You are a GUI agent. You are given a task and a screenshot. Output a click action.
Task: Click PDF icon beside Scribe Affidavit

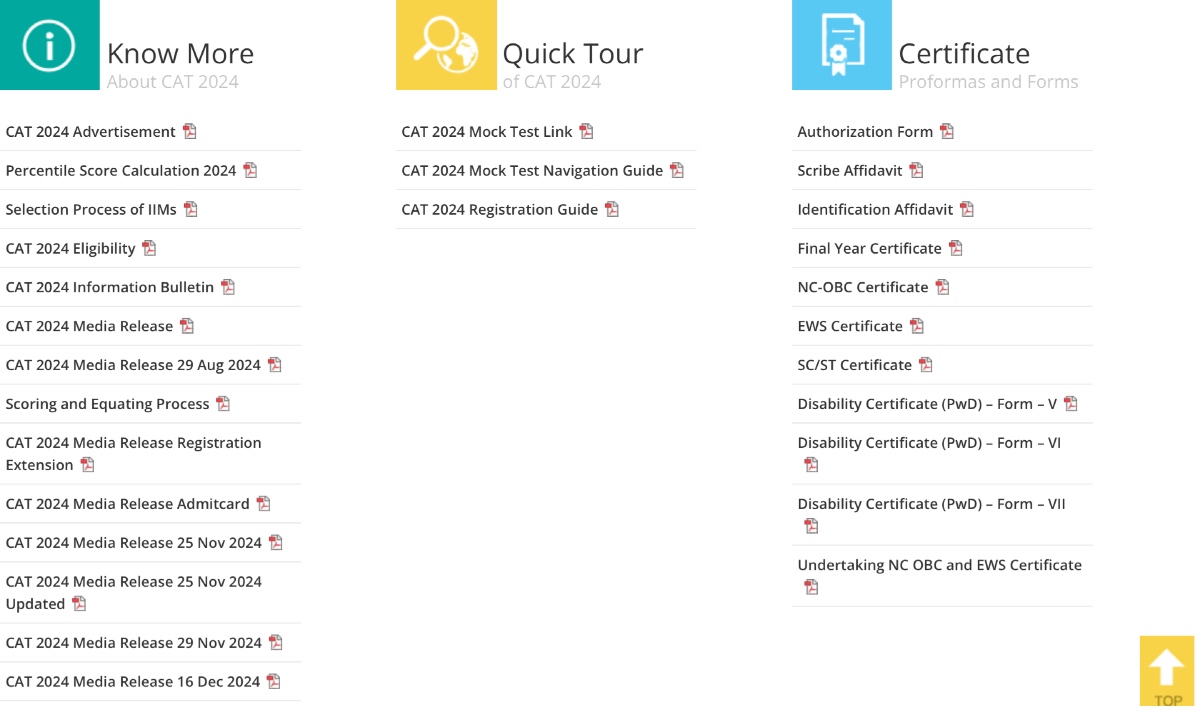click(916, 170)
